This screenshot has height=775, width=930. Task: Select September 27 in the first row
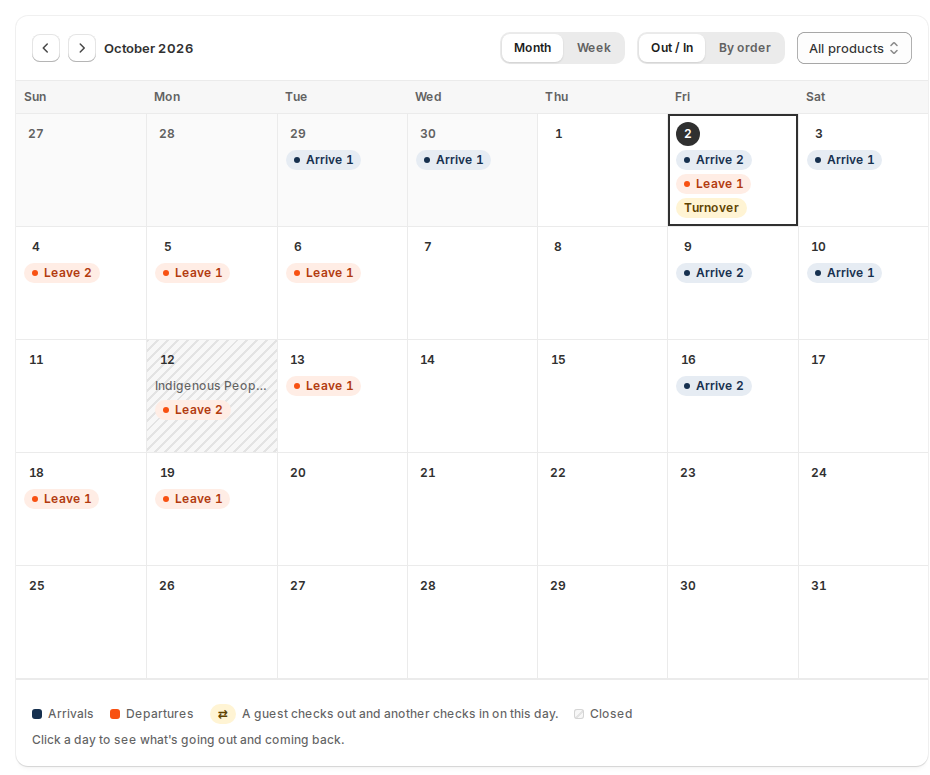tap(81, 170)
